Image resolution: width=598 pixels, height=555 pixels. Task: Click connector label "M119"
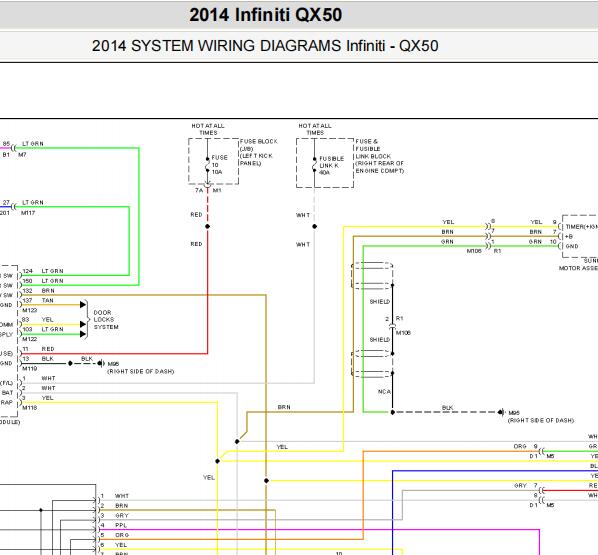30,368
